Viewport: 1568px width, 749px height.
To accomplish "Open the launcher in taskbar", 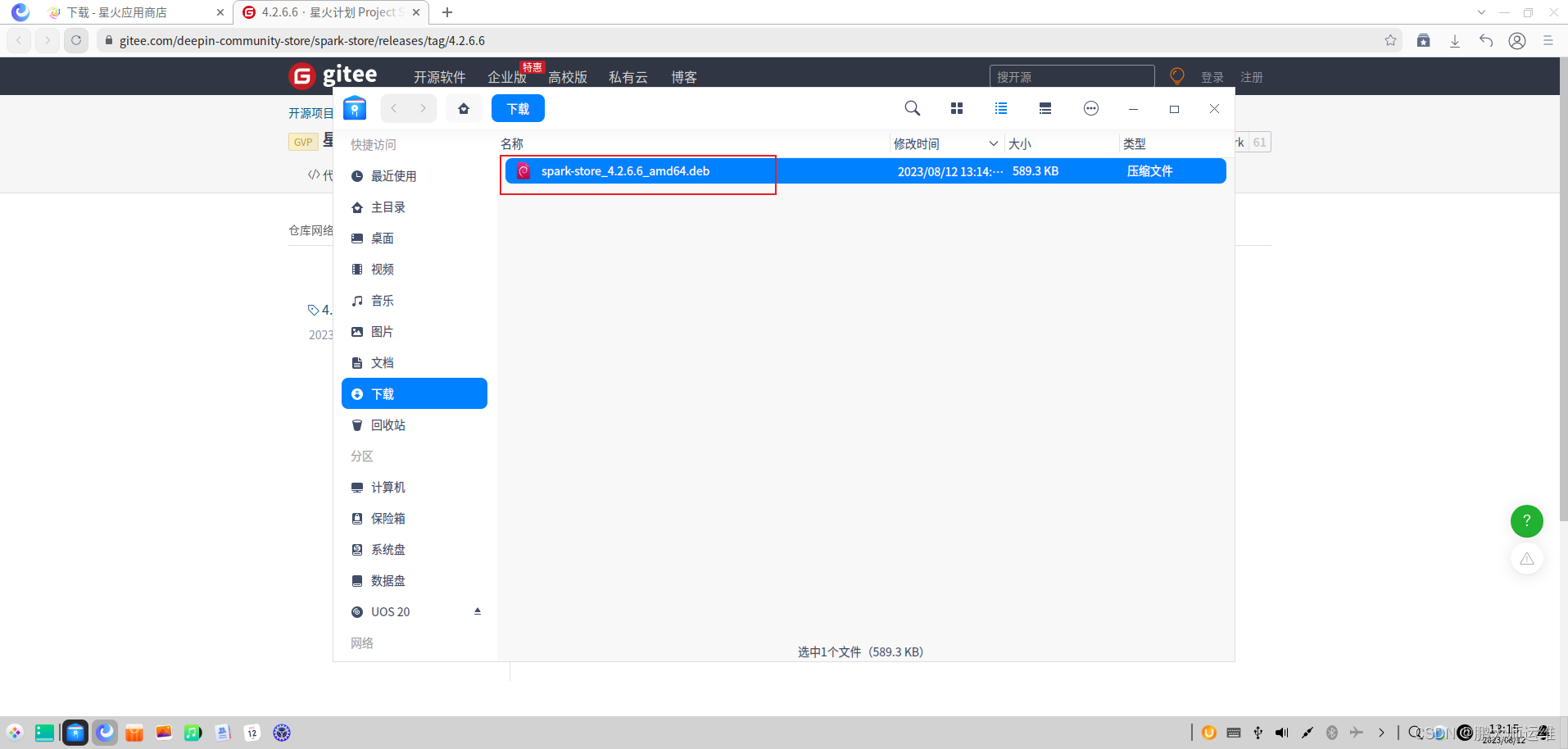I will click(15, 733).
